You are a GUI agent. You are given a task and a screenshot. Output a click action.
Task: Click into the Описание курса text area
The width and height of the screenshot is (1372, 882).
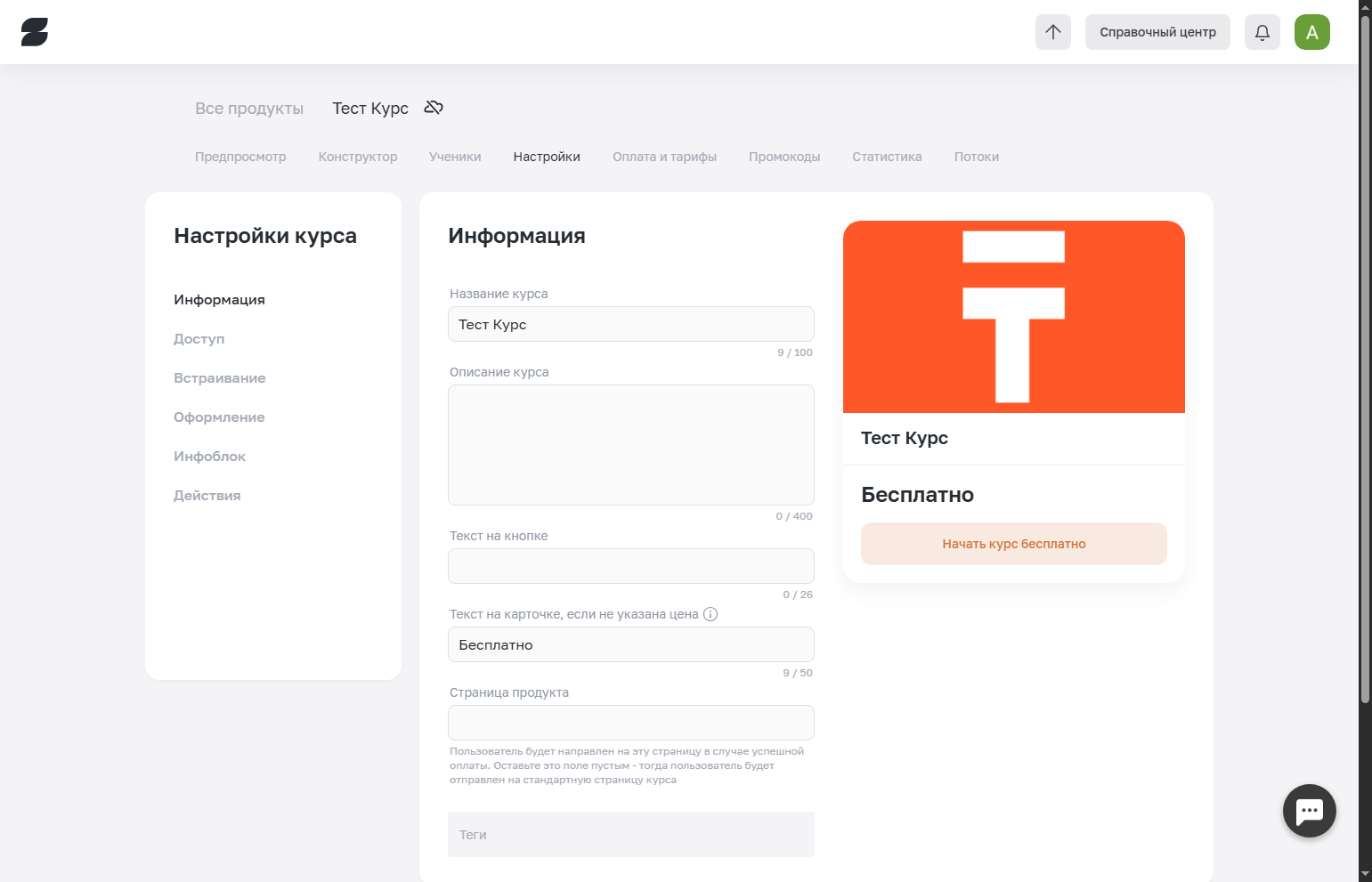pyautogui.click(x=631, y=445)
